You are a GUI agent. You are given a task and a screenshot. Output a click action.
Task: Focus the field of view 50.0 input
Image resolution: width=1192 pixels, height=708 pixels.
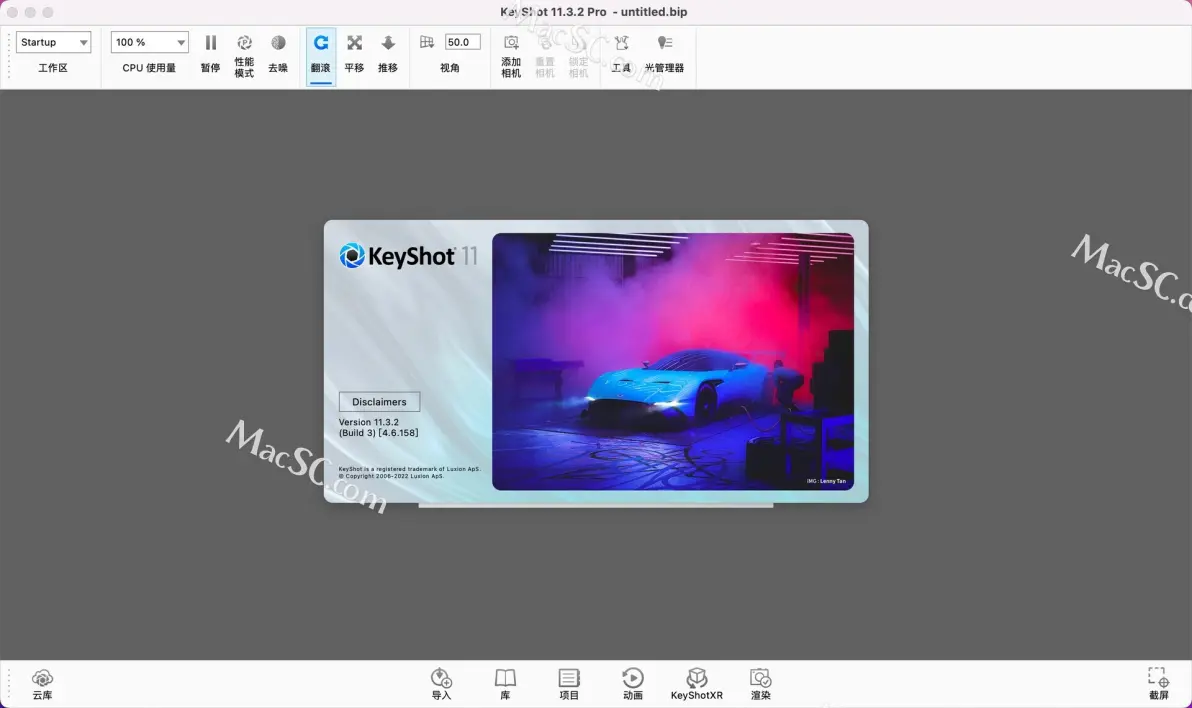click(462, 42)
